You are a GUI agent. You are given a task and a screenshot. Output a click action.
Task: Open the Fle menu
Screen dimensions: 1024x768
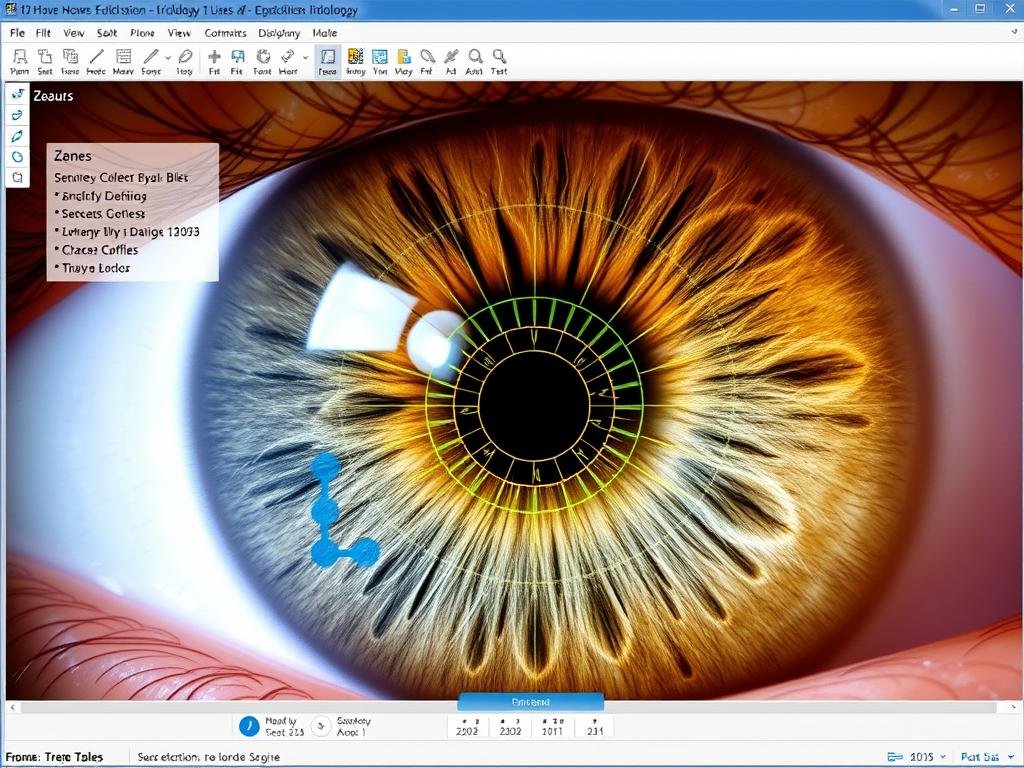18,33
